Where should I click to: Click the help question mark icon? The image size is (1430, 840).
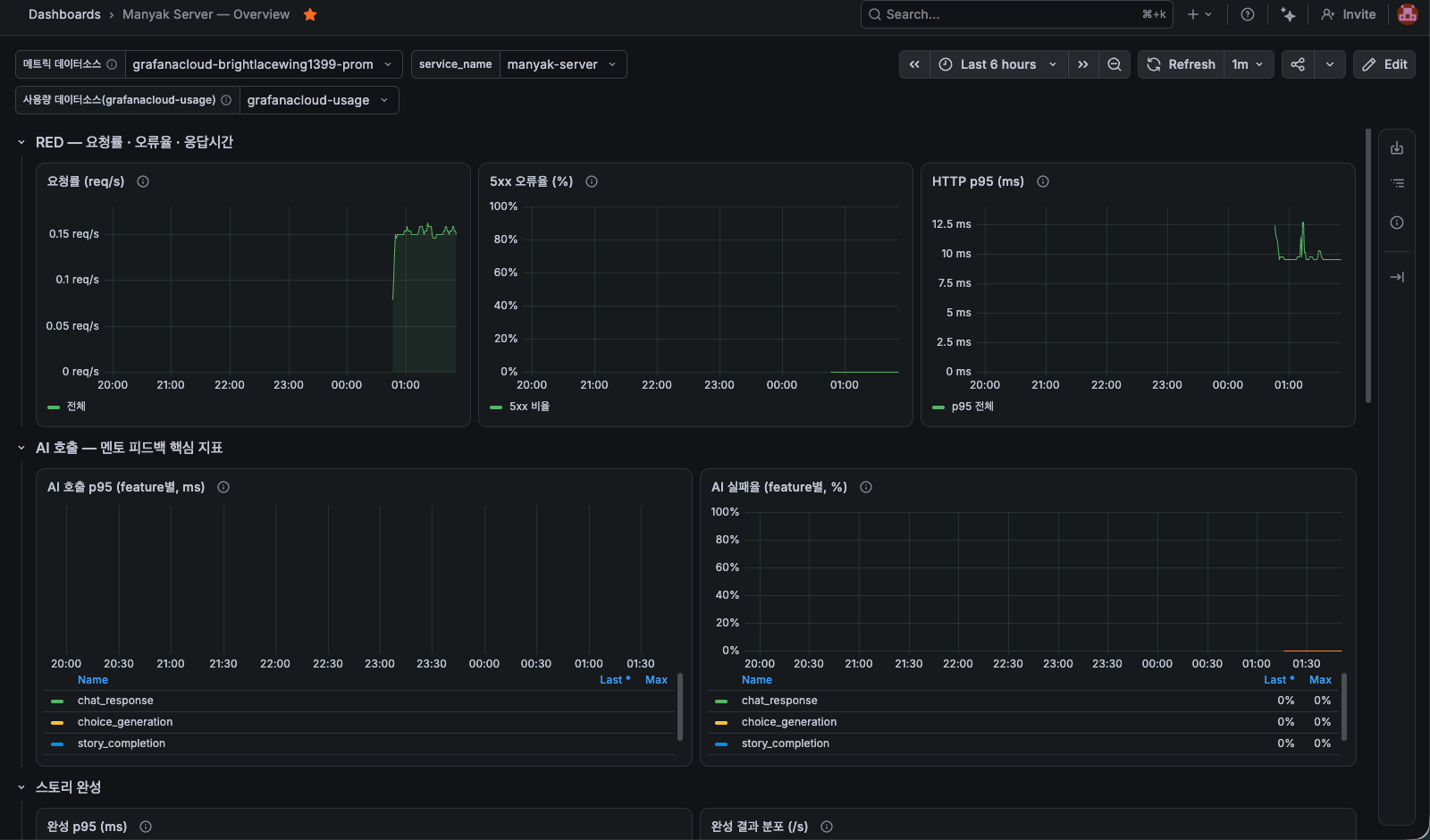(x=1248, y=14)
